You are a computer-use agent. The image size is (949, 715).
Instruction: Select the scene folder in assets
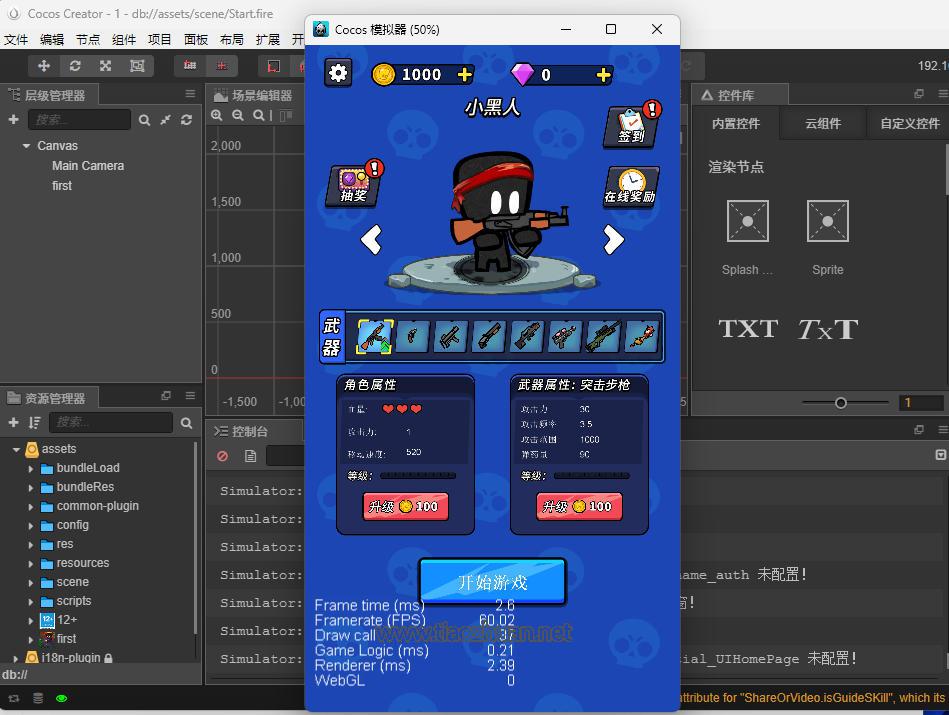[72, 582]
